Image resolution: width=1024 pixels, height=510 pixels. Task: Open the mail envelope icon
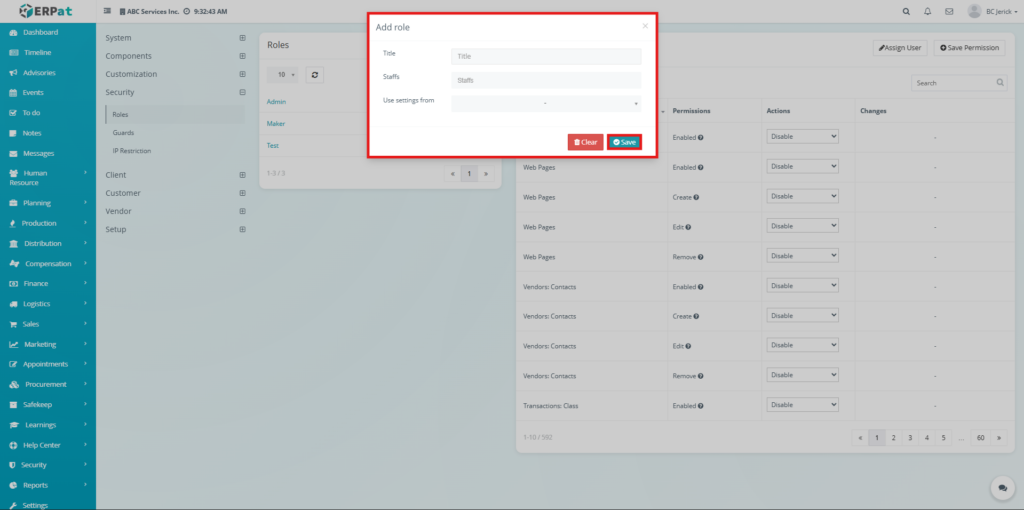click(x=949, y=12)
